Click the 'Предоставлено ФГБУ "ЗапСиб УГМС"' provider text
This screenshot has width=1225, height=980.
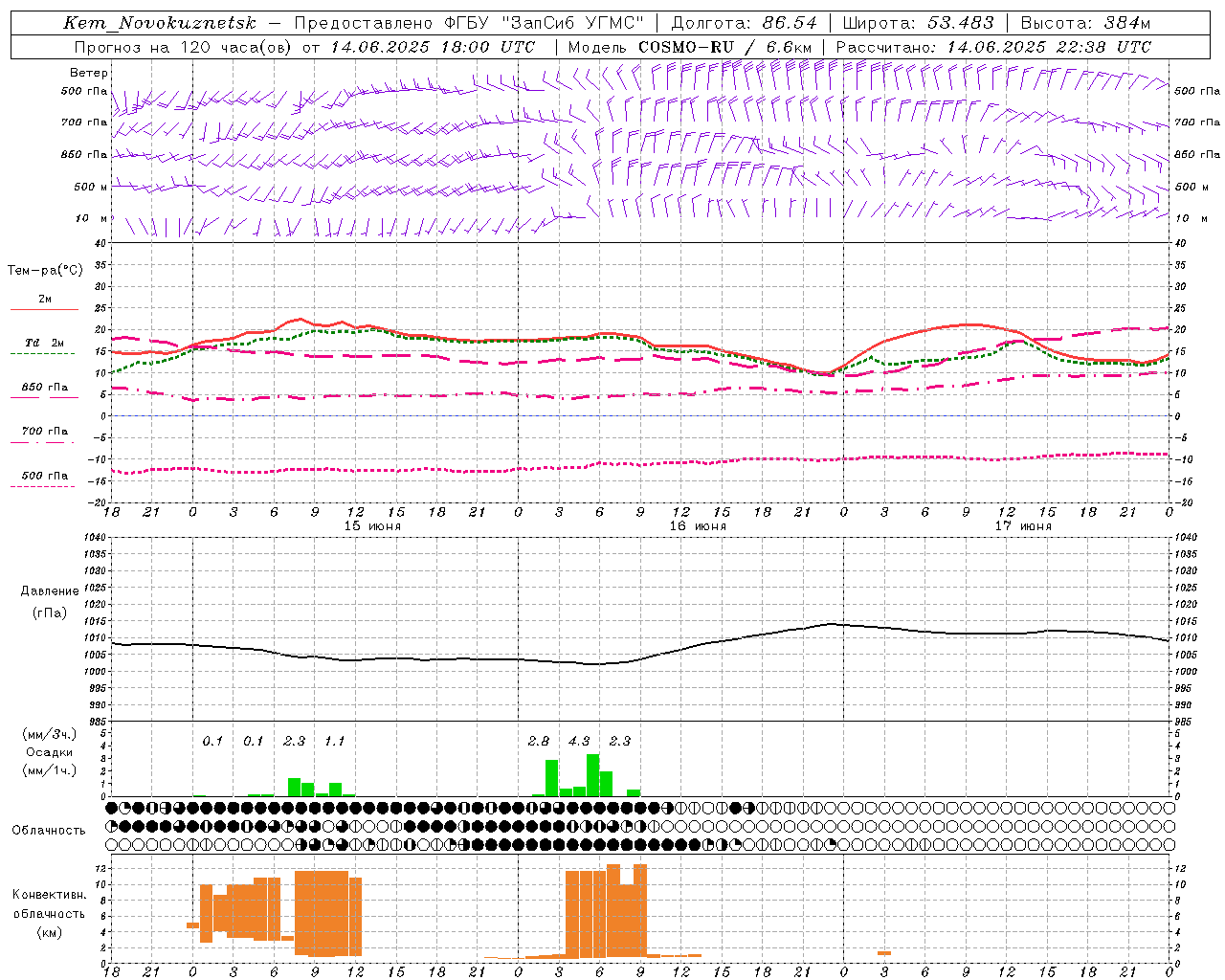tap(469, 23)
